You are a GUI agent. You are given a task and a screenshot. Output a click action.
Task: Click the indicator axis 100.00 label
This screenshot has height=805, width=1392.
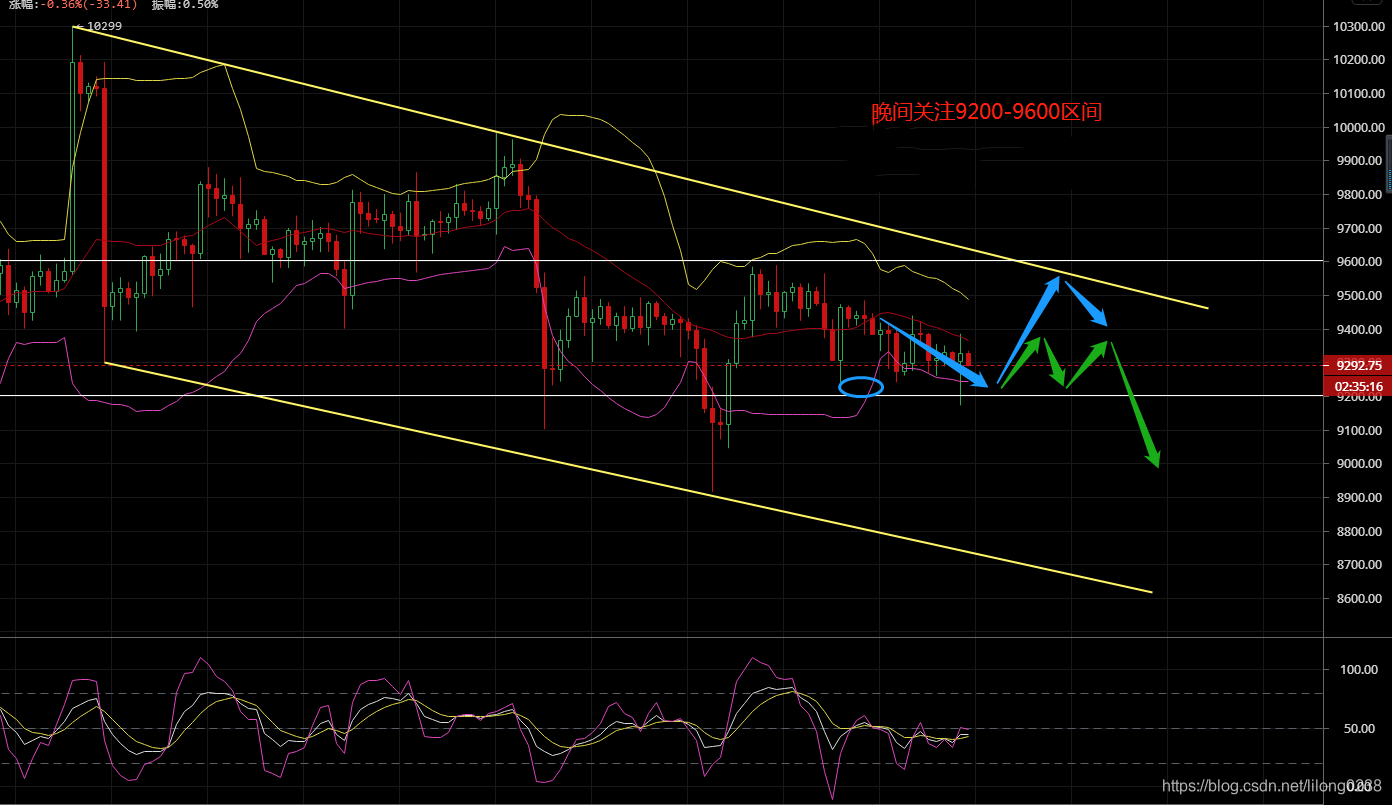(1359, 670)
